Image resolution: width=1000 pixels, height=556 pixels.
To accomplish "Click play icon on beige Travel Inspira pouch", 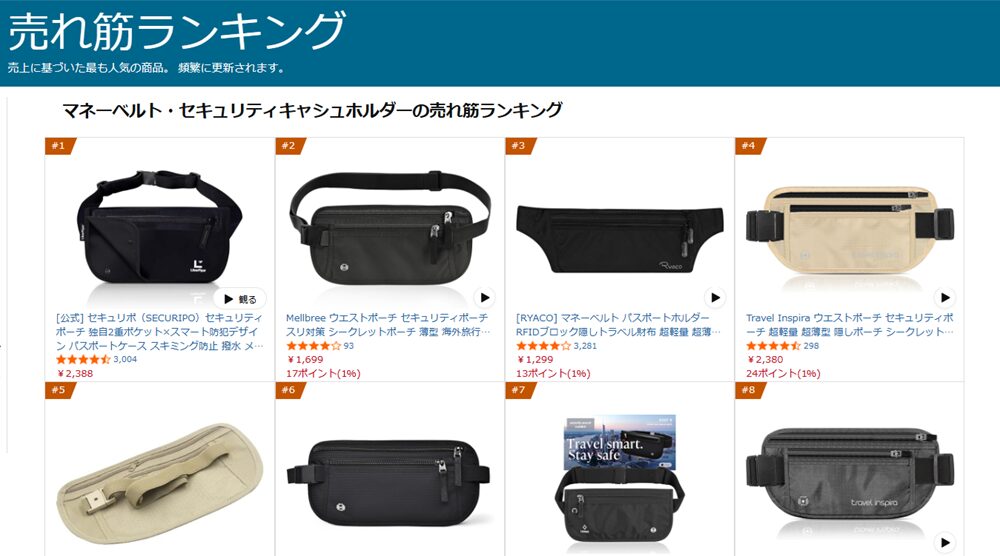I will 945,297.
